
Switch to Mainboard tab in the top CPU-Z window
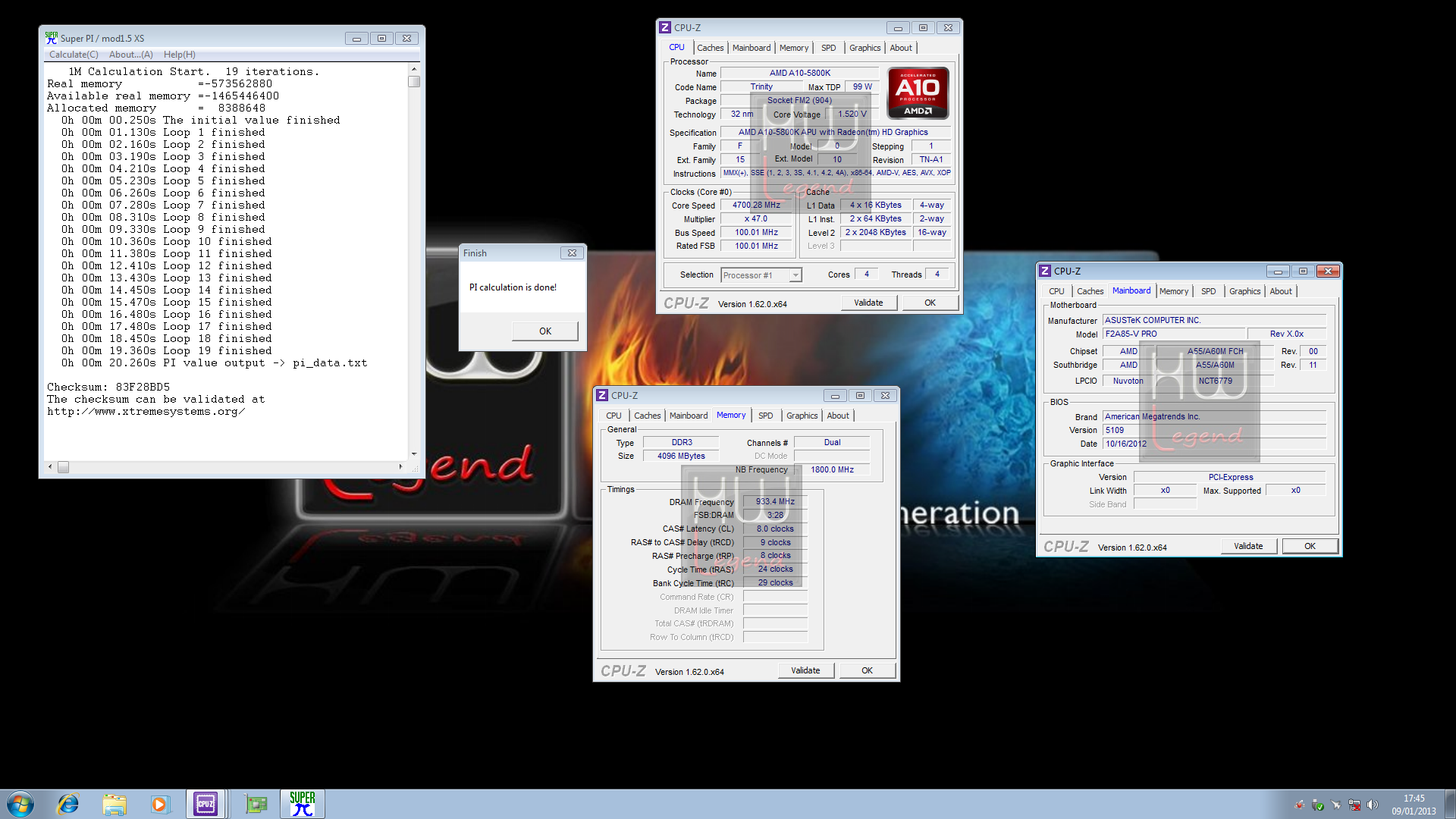tap(752, 48)
